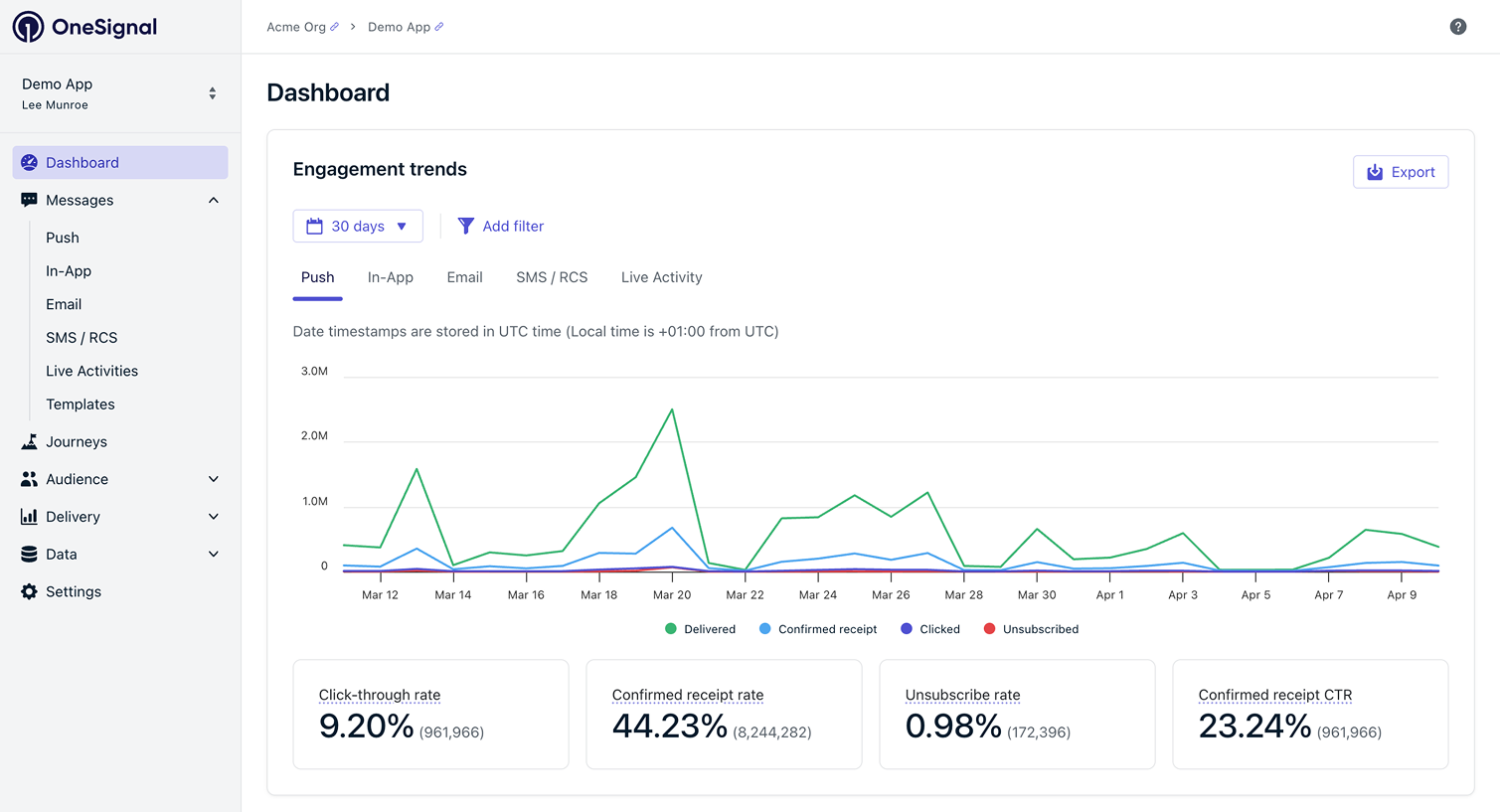Toggle the Clicked series in legend
Viewport: 1500px width, 812px height.
click(x=930, y=629)
